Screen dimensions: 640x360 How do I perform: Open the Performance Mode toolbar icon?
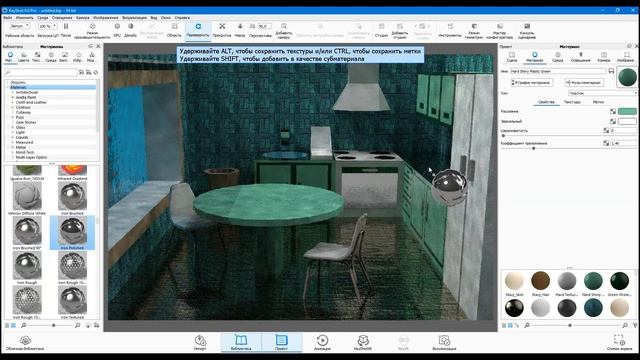[92, 31]
